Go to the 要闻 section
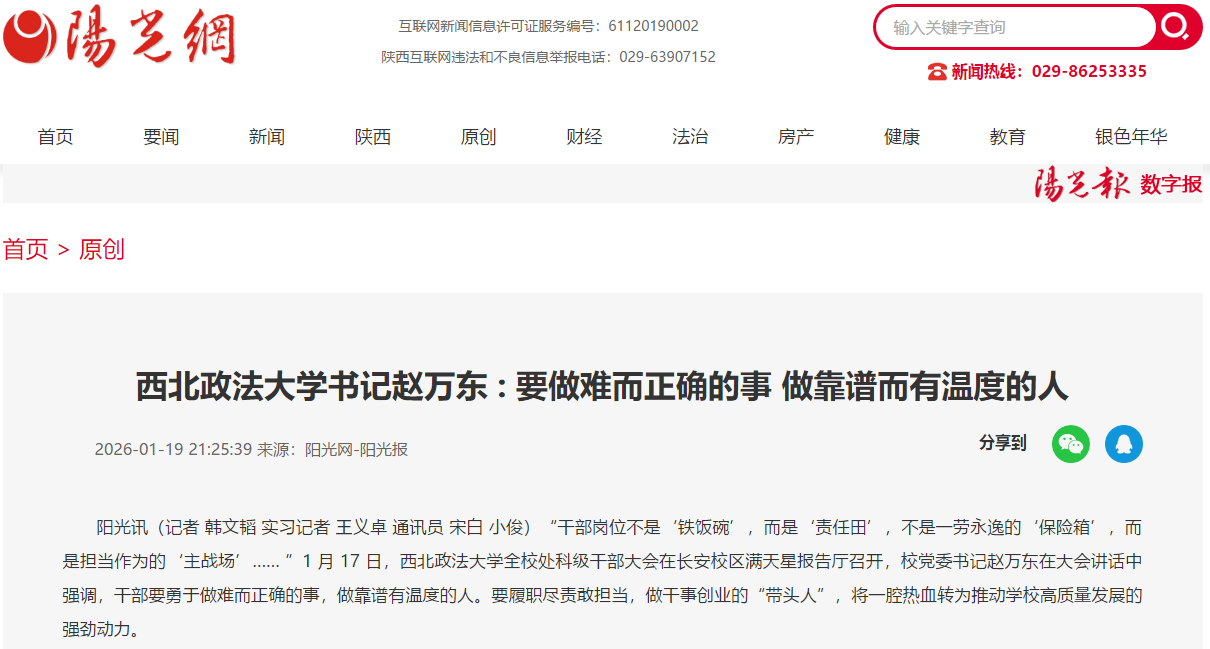Screen dimensions: 1210x649 point(161,137)
